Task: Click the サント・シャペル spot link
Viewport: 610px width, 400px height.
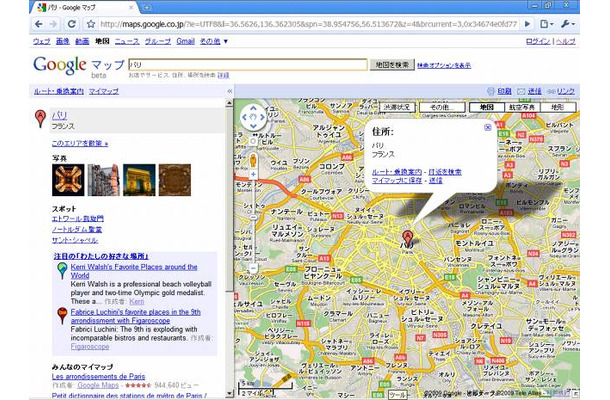Action: [75, 240]
